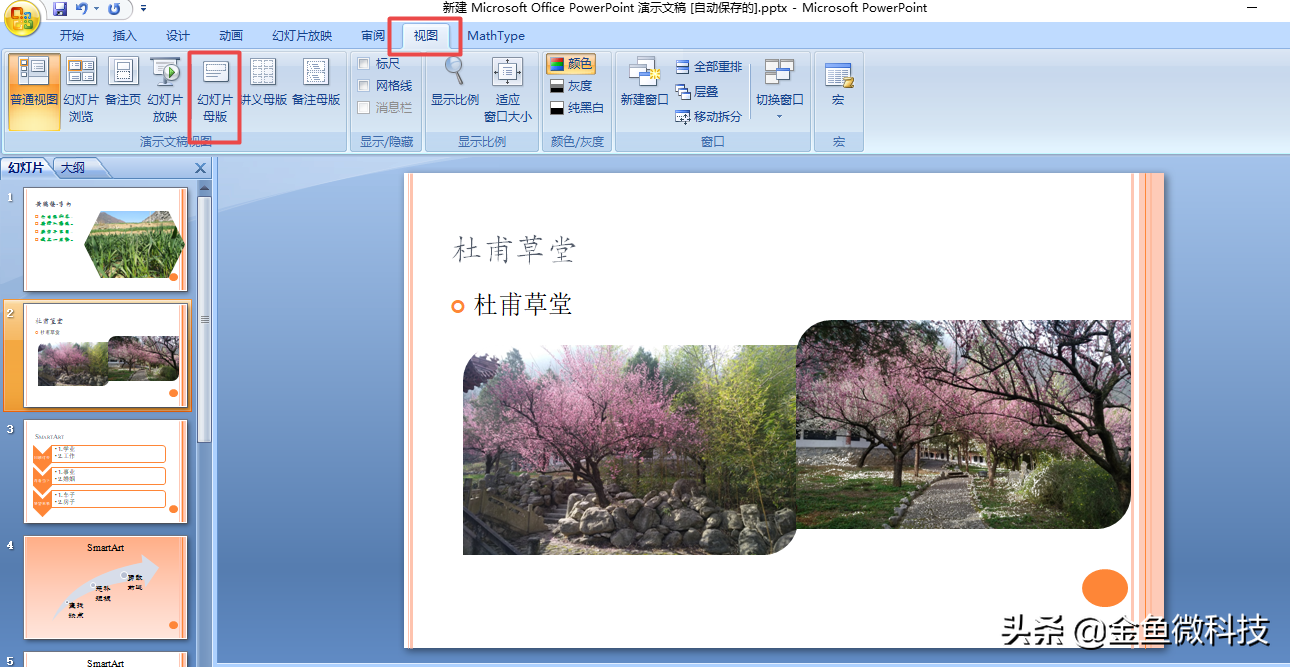Toggle the 消息栏 message bar checkbox
Screen dimensions: 1290x667
tap(364, 108)
